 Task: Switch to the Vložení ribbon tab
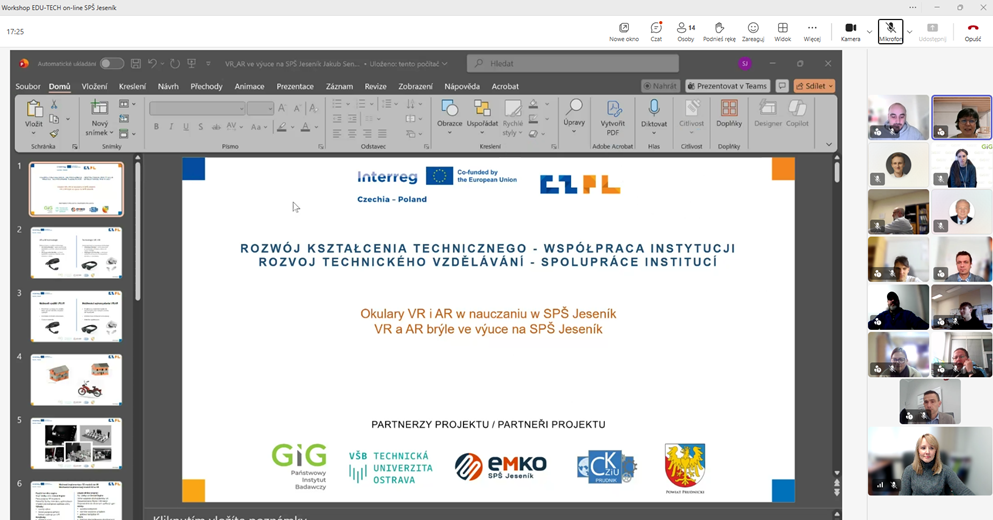tap(94, 87)
